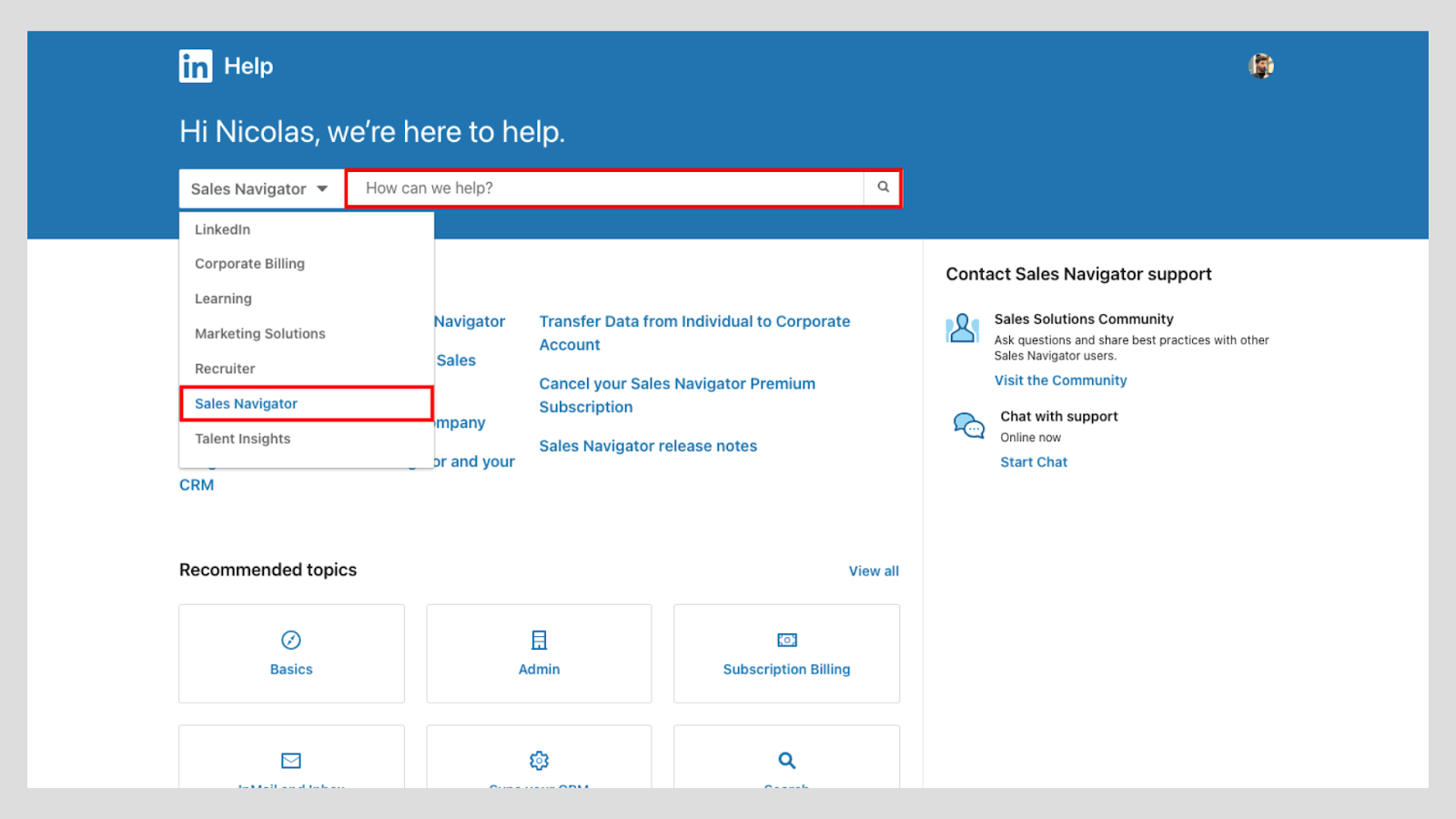
Task: Click the Sales Solutions Community heading
Action: [x=1084, y=319]
